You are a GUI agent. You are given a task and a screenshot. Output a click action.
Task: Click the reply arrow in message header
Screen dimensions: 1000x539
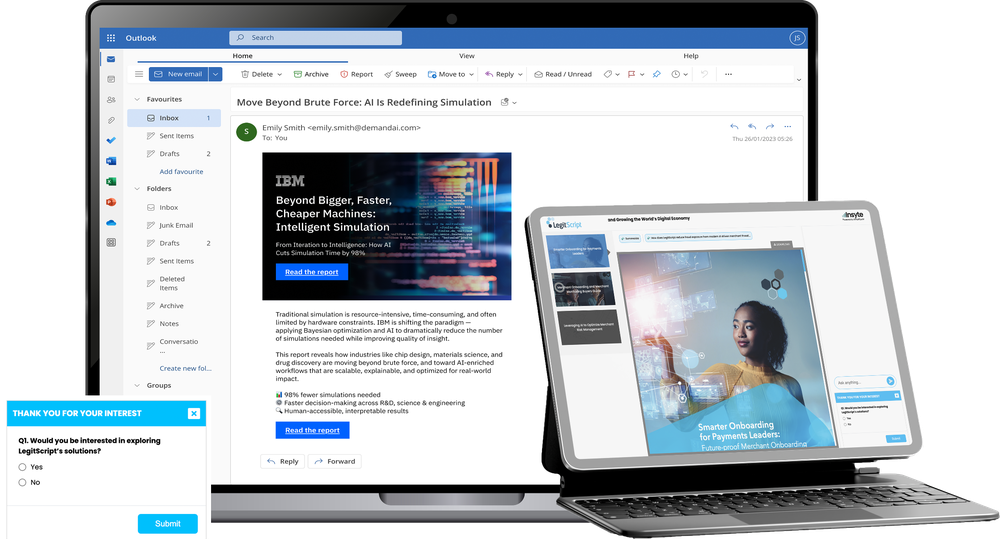734,126
